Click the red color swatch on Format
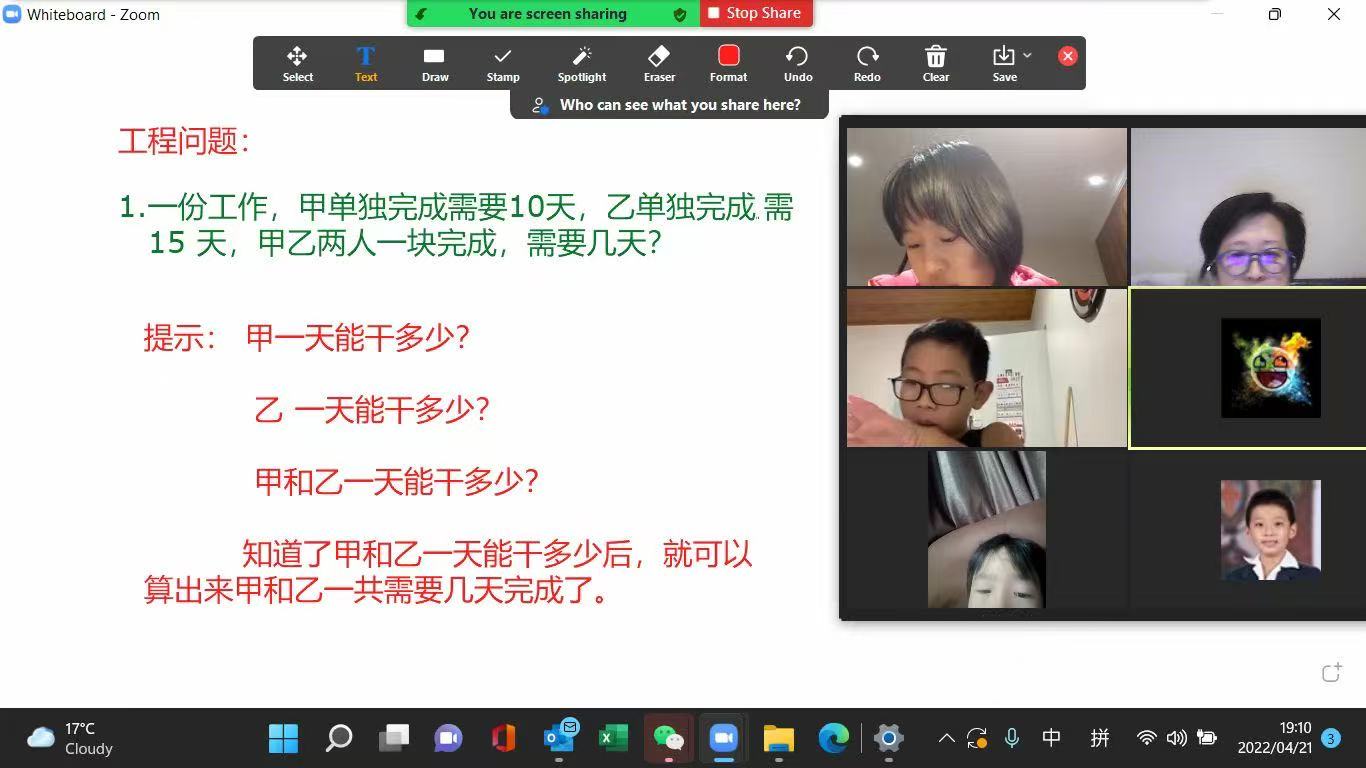 (x=727, y=56)
